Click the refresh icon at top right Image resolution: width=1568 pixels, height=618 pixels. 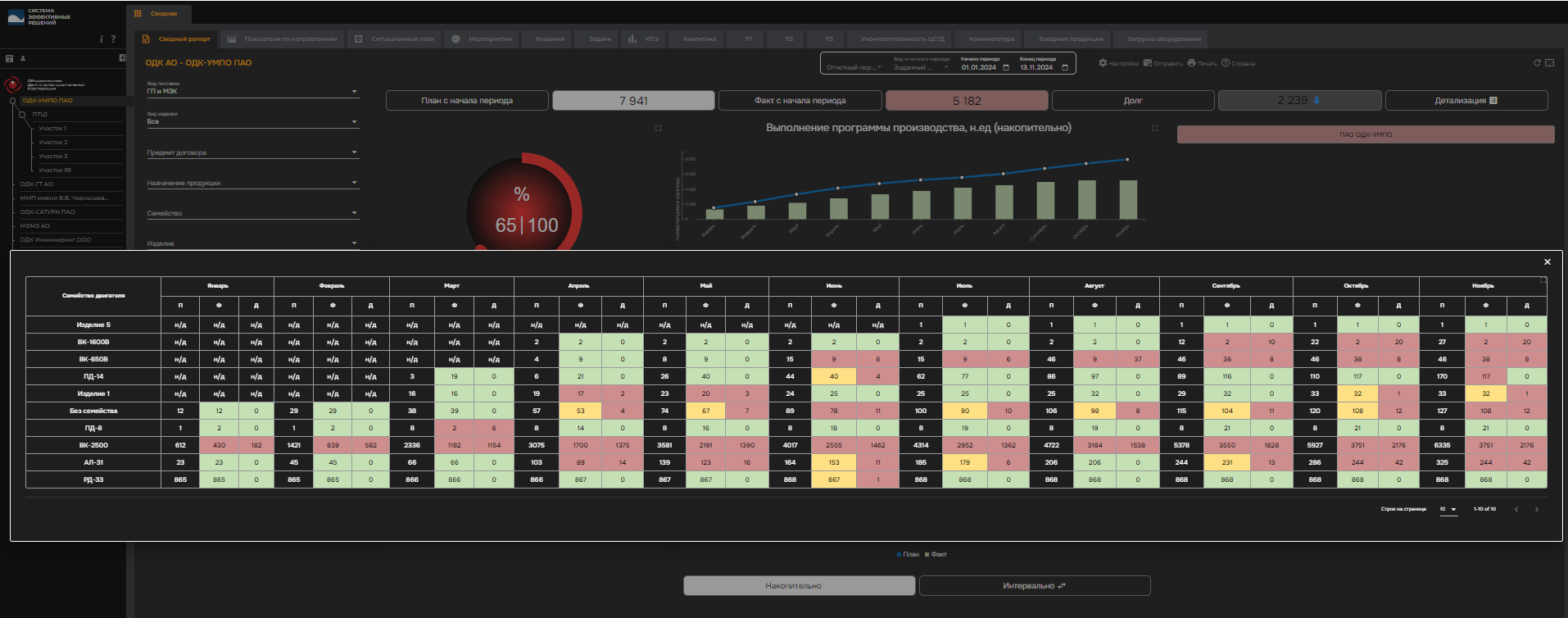click(x=1537, y=63)
